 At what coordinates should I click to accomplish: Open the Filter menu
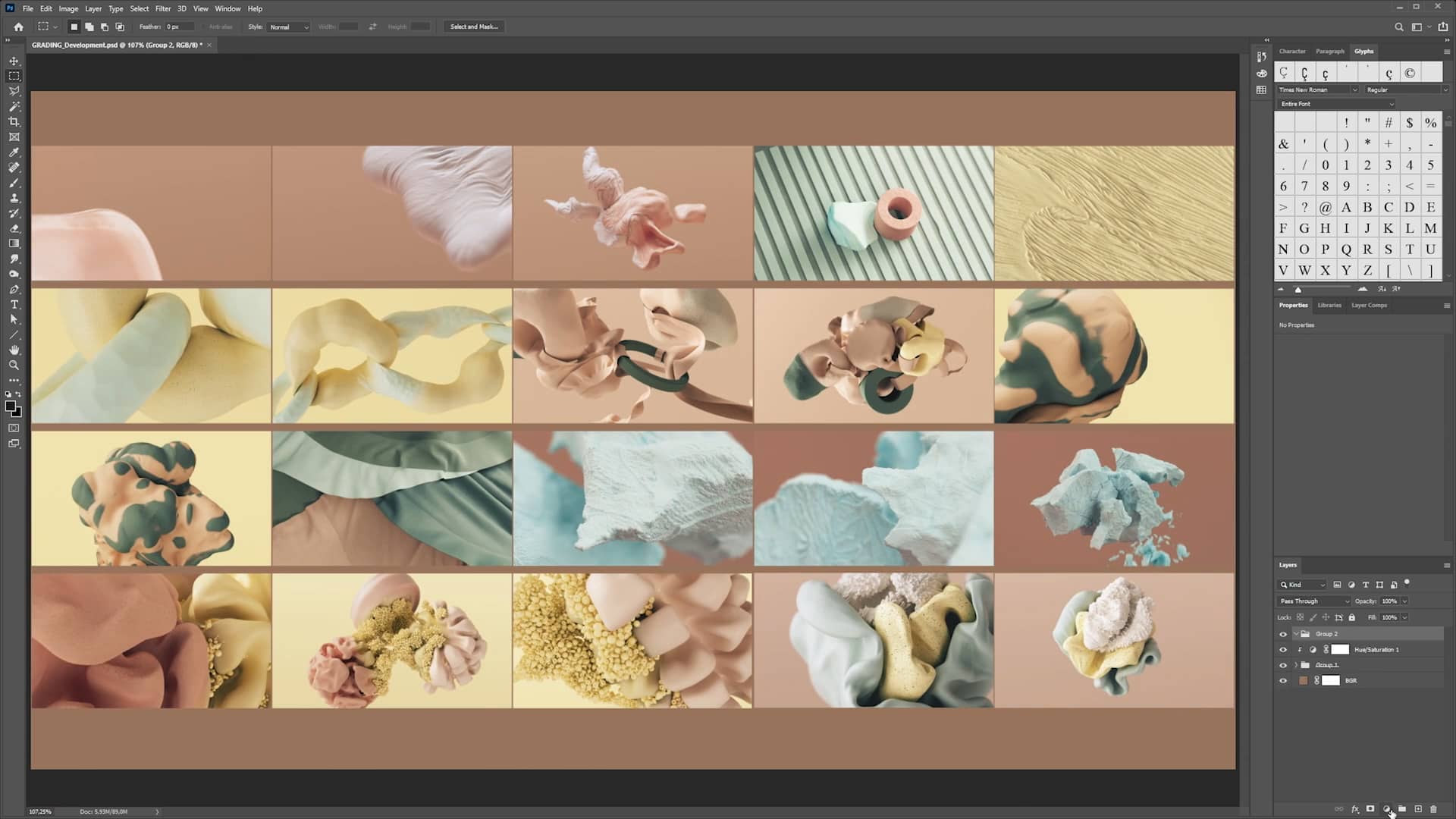click(162, 8)
